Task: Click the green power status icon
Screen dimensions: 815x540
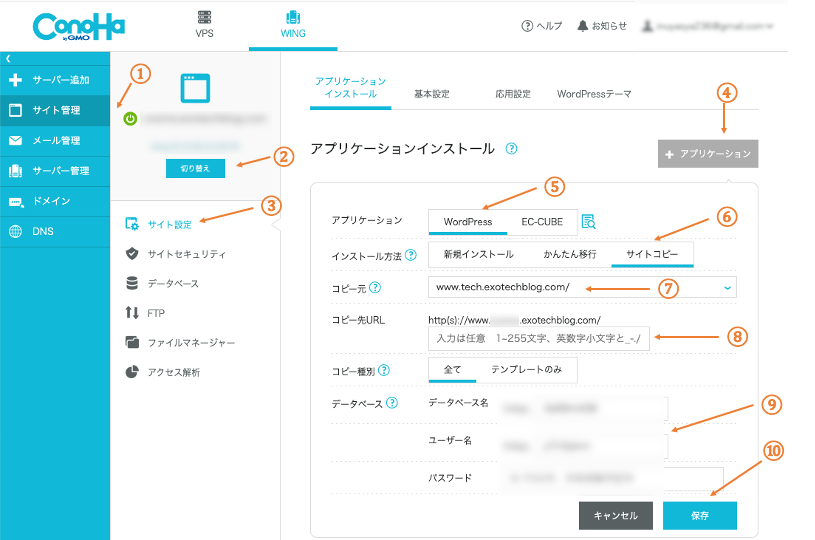Action: pyautogui.click(x=130, y=119)
